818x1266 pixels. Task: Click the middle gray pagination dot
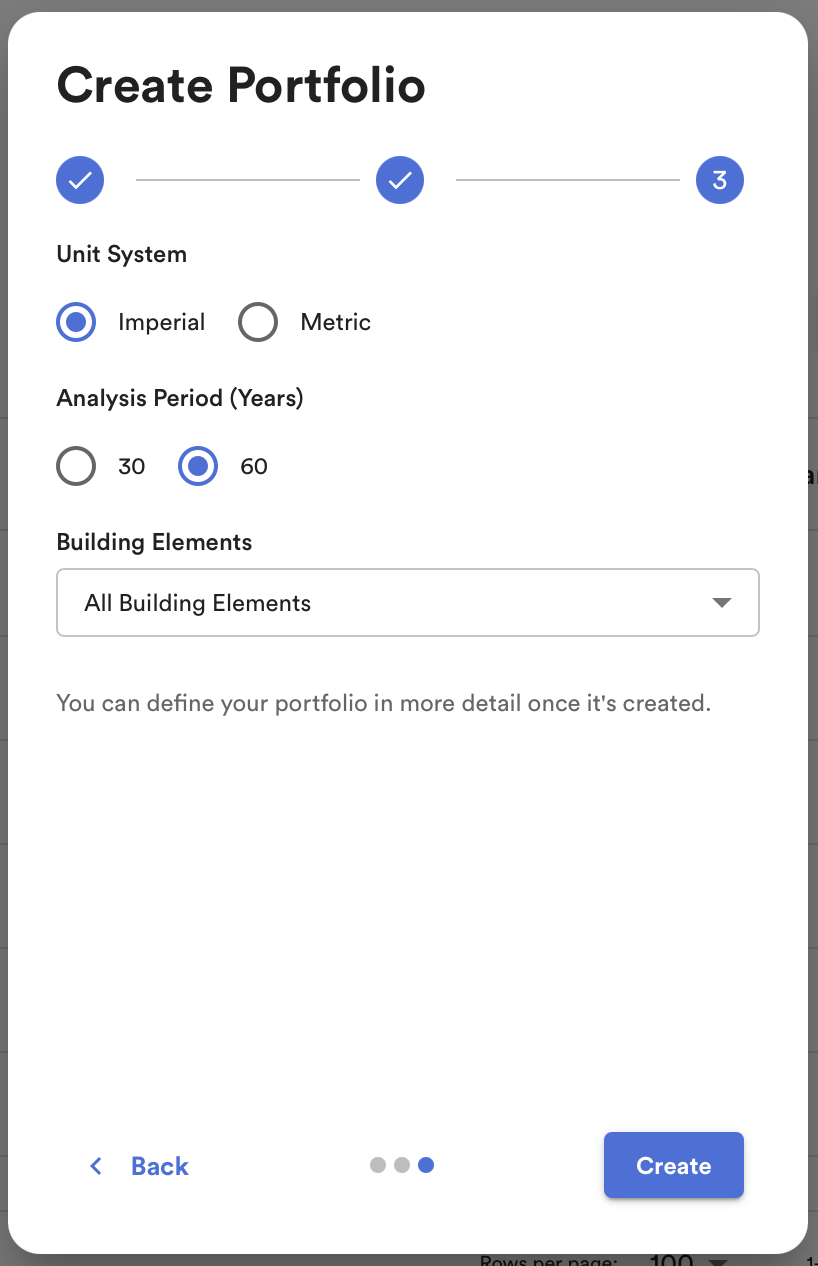click(x=402, y=1165)
